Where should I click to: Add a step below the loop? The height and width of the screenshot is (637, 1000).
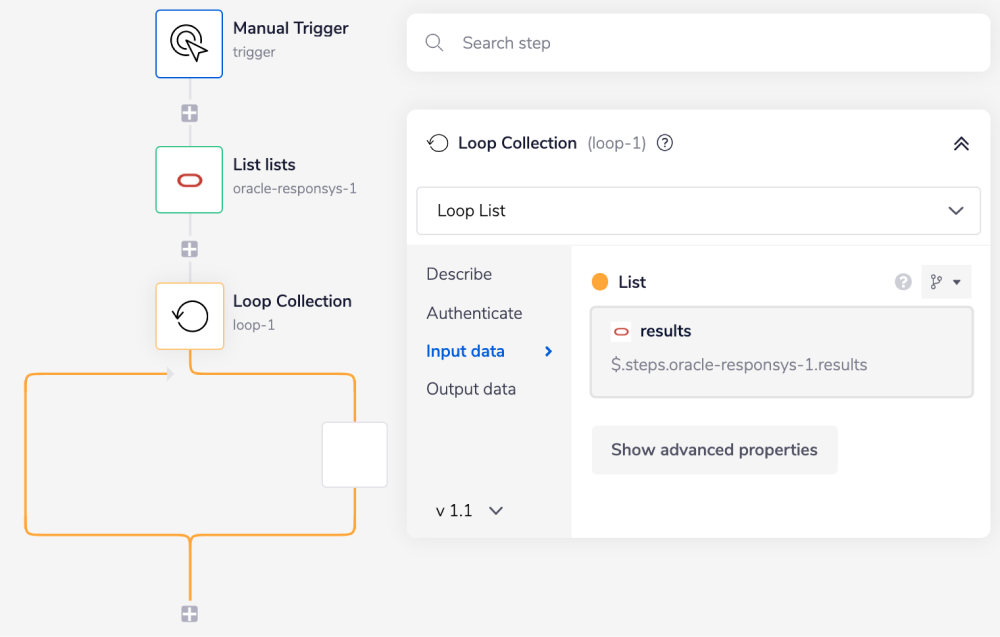click(189, 614)
